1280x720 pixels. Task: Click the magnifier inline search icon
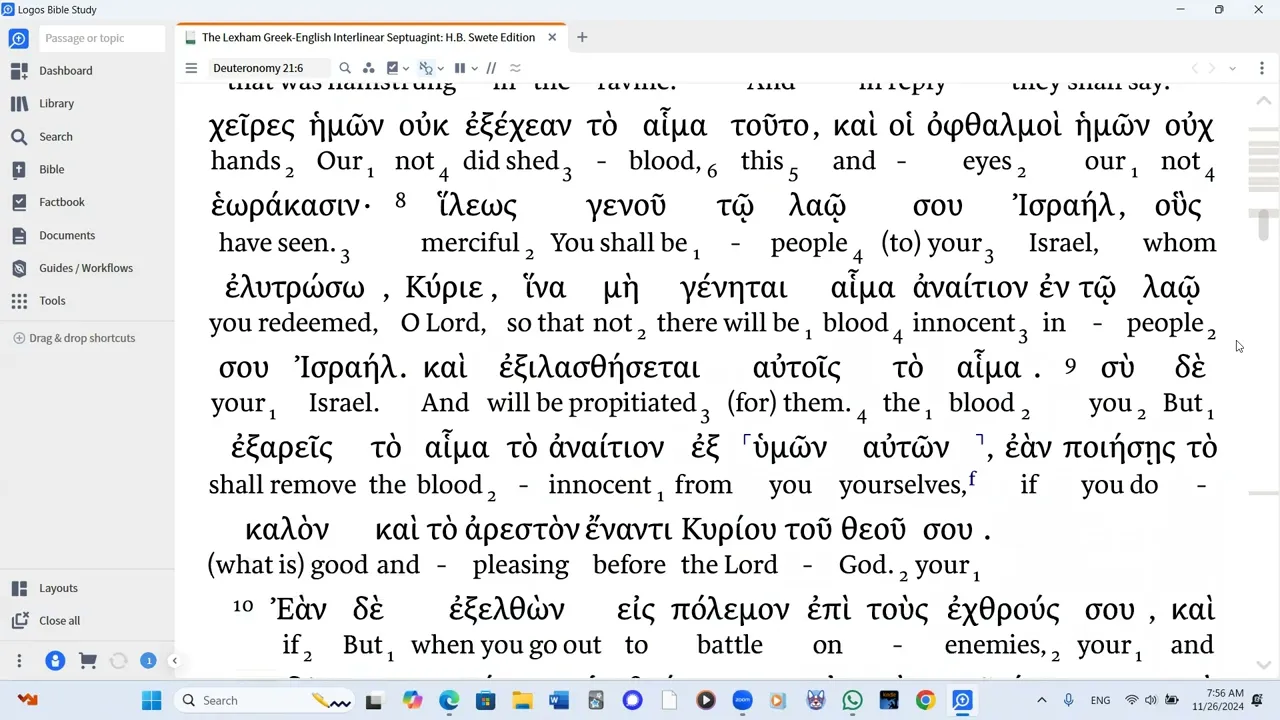click(x=345, y=68)
